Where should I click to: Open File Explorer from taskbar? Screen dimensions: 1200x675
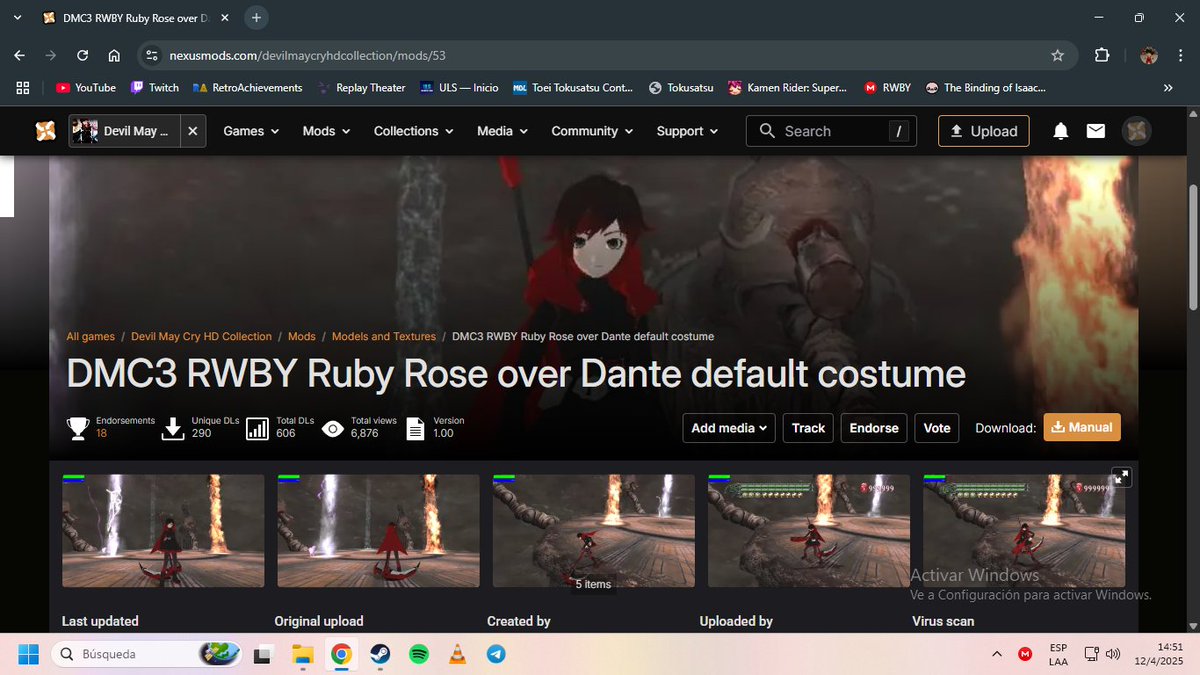[x=302, y=654]
